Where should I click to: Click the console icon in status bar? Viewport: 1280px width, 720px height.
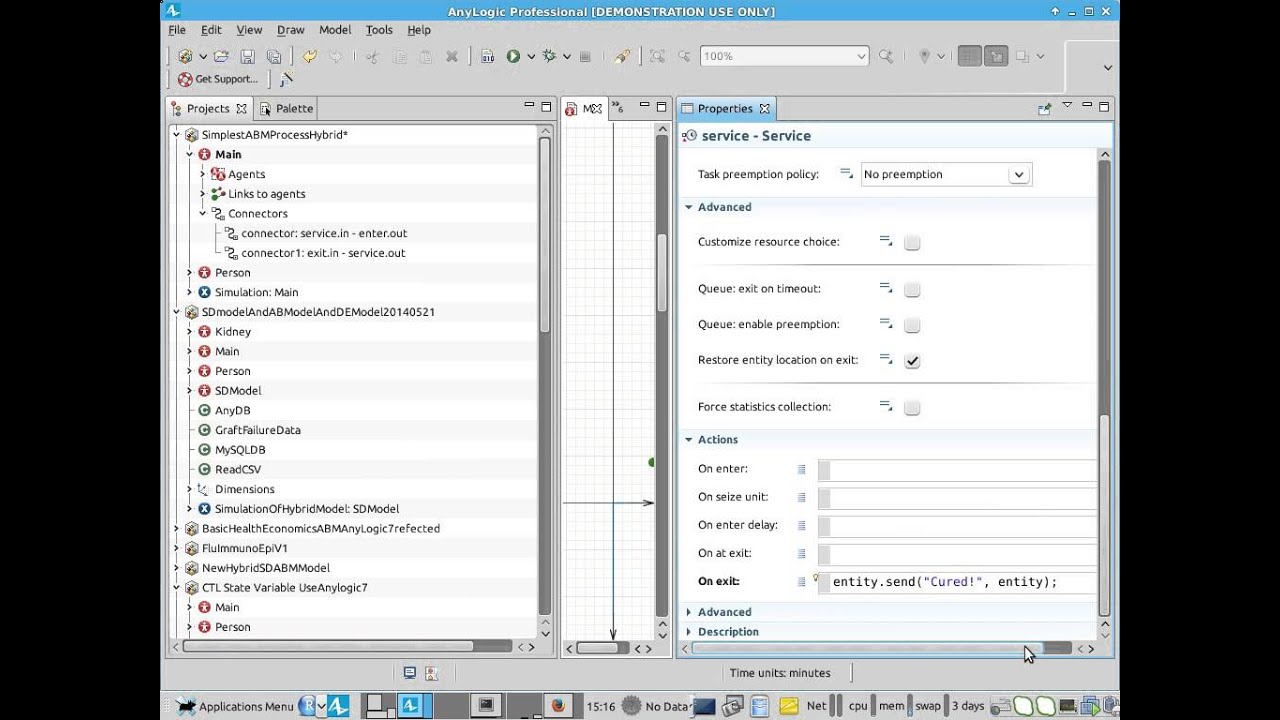coord(409,673)
